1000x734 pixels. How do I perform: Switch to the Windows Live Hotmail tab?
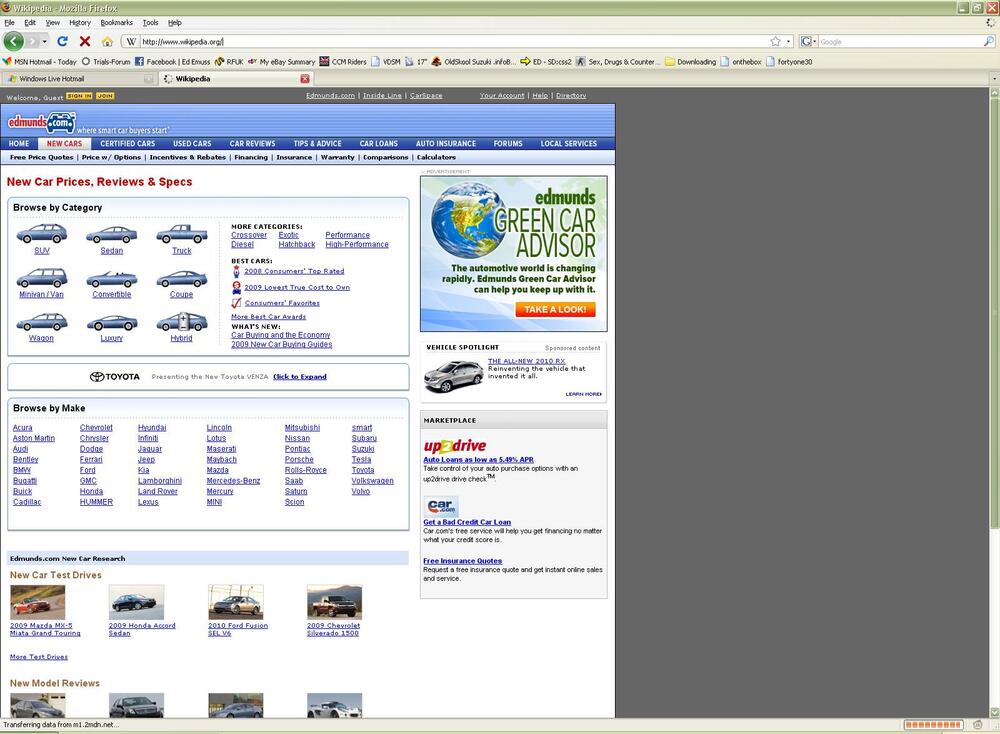point(78,78)
